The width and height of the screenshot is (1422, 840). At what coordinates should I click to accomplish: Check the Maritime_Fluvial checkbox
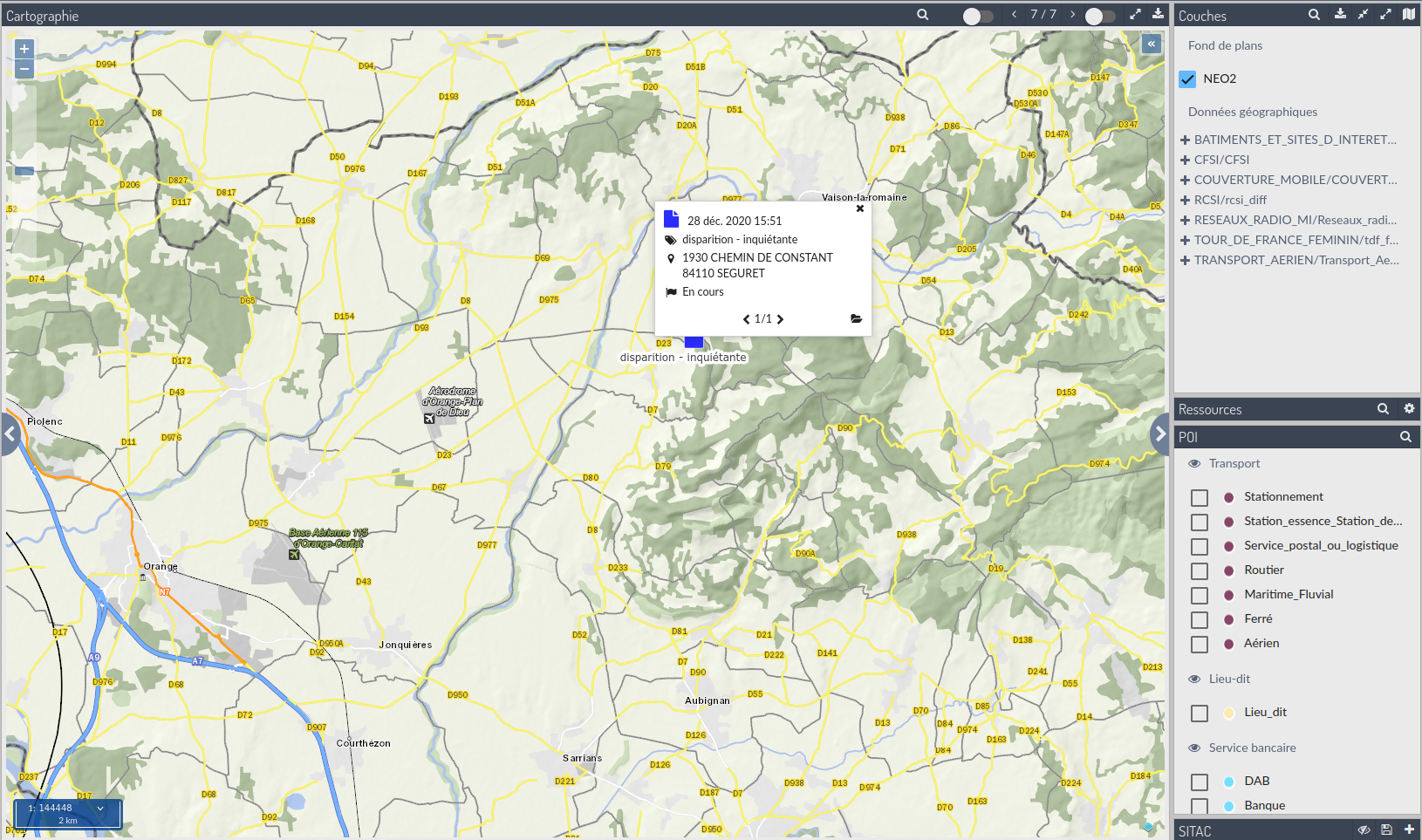click(1200, 595)
